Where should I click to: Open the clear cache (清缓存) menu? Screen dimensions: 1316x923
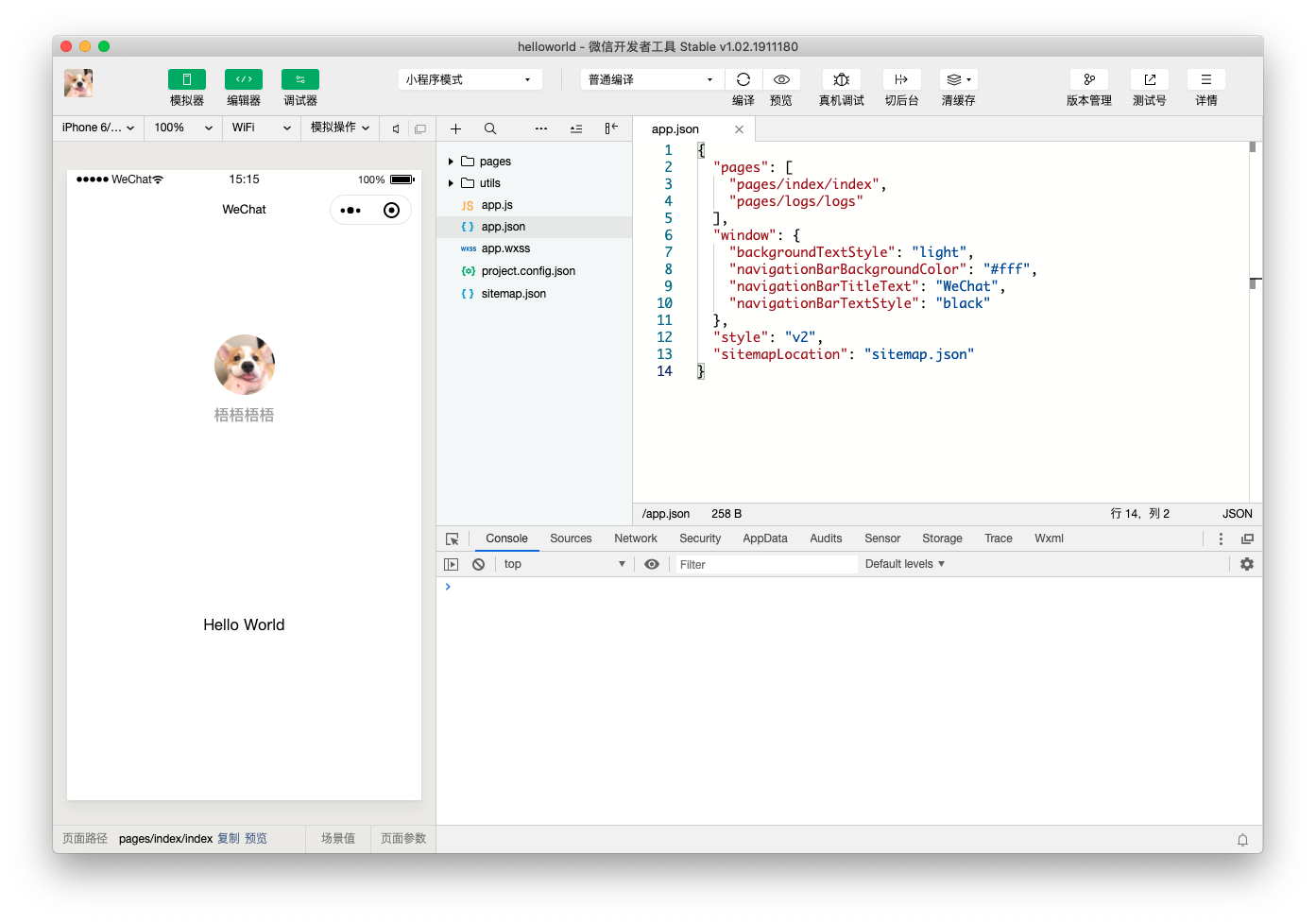(959, 79)
